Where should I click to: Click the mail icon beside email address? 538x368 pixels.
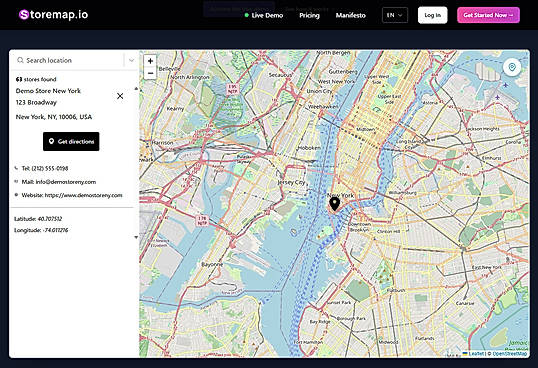[16, 181]
